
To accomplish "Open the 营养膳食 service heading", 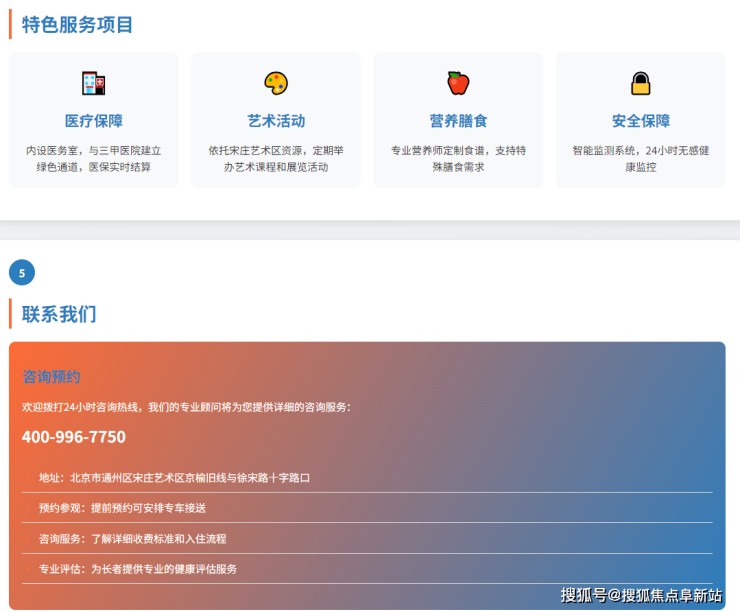I will click(x=458, y=121).
